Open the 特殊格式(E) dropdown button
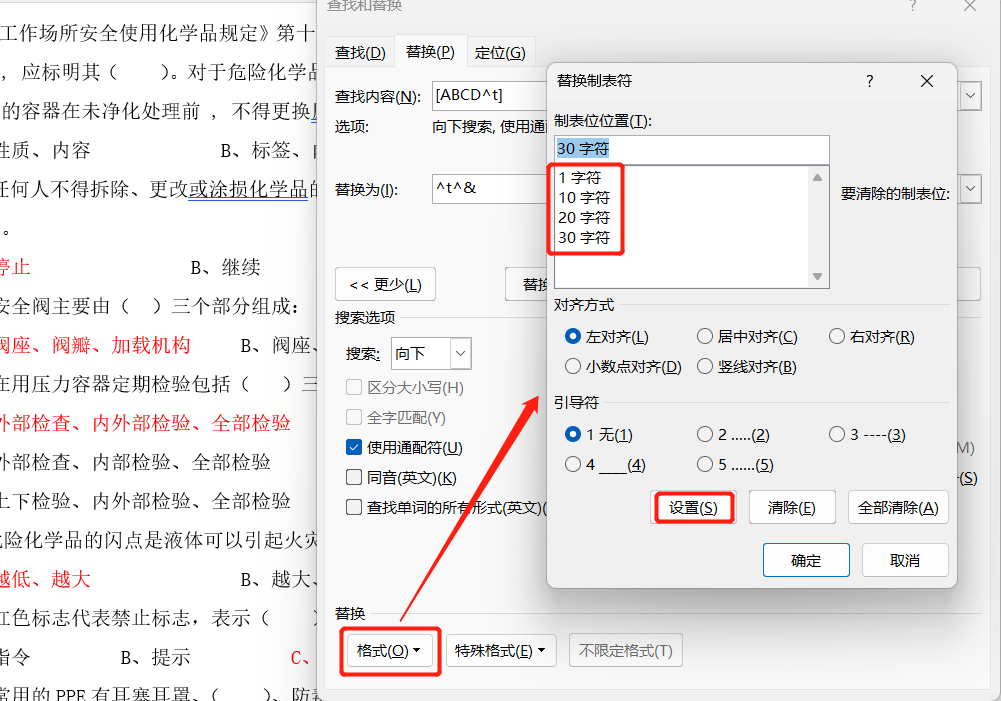This screenshot has width=1001, height=701. tap(500, 651)
